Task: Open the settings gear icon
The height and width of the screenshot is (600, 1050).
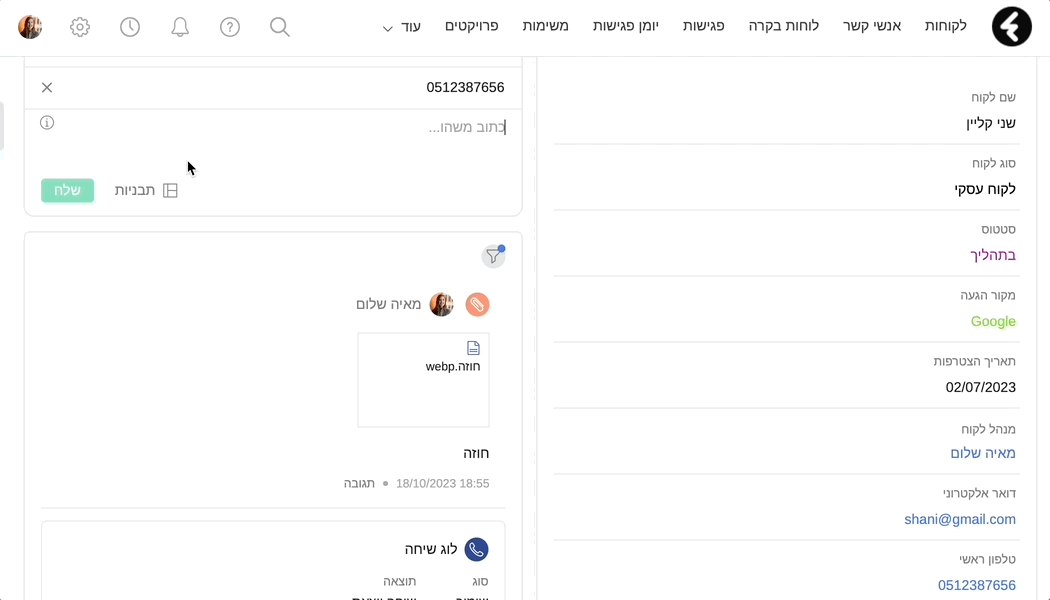Action: (x=80, y=27)
